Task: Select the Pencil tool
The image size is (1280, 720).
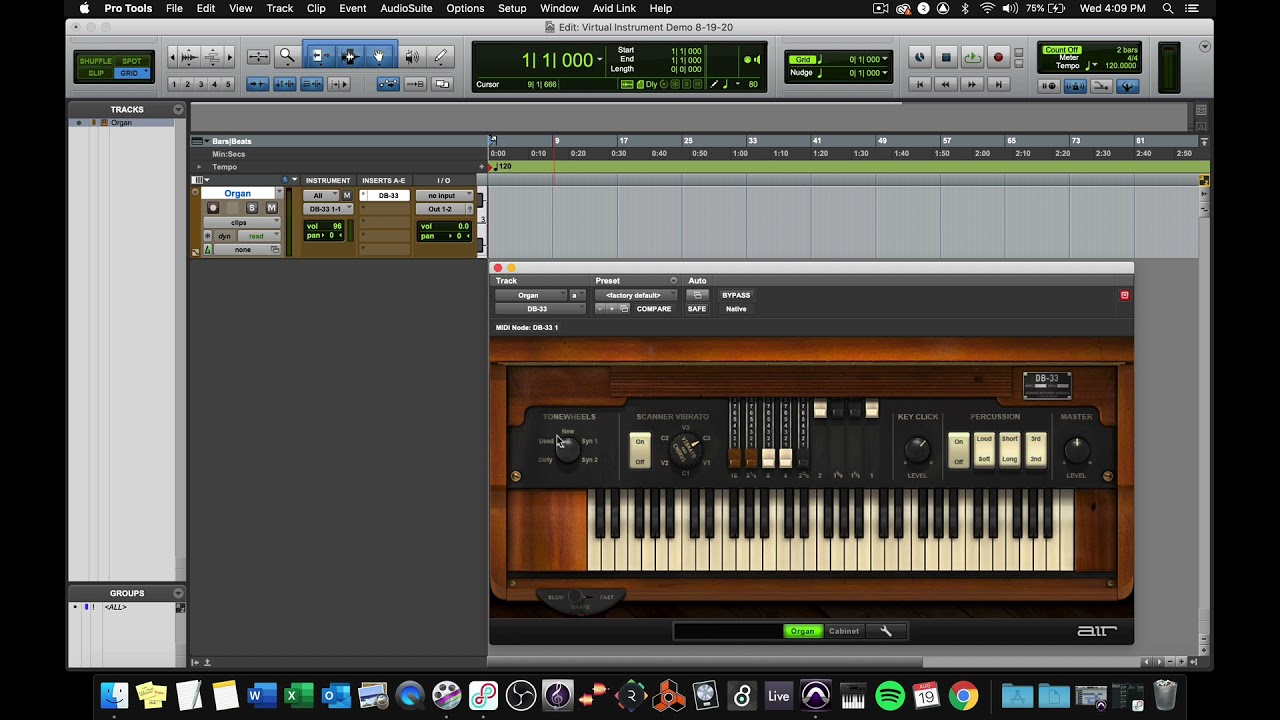Action: pos(440,57)
